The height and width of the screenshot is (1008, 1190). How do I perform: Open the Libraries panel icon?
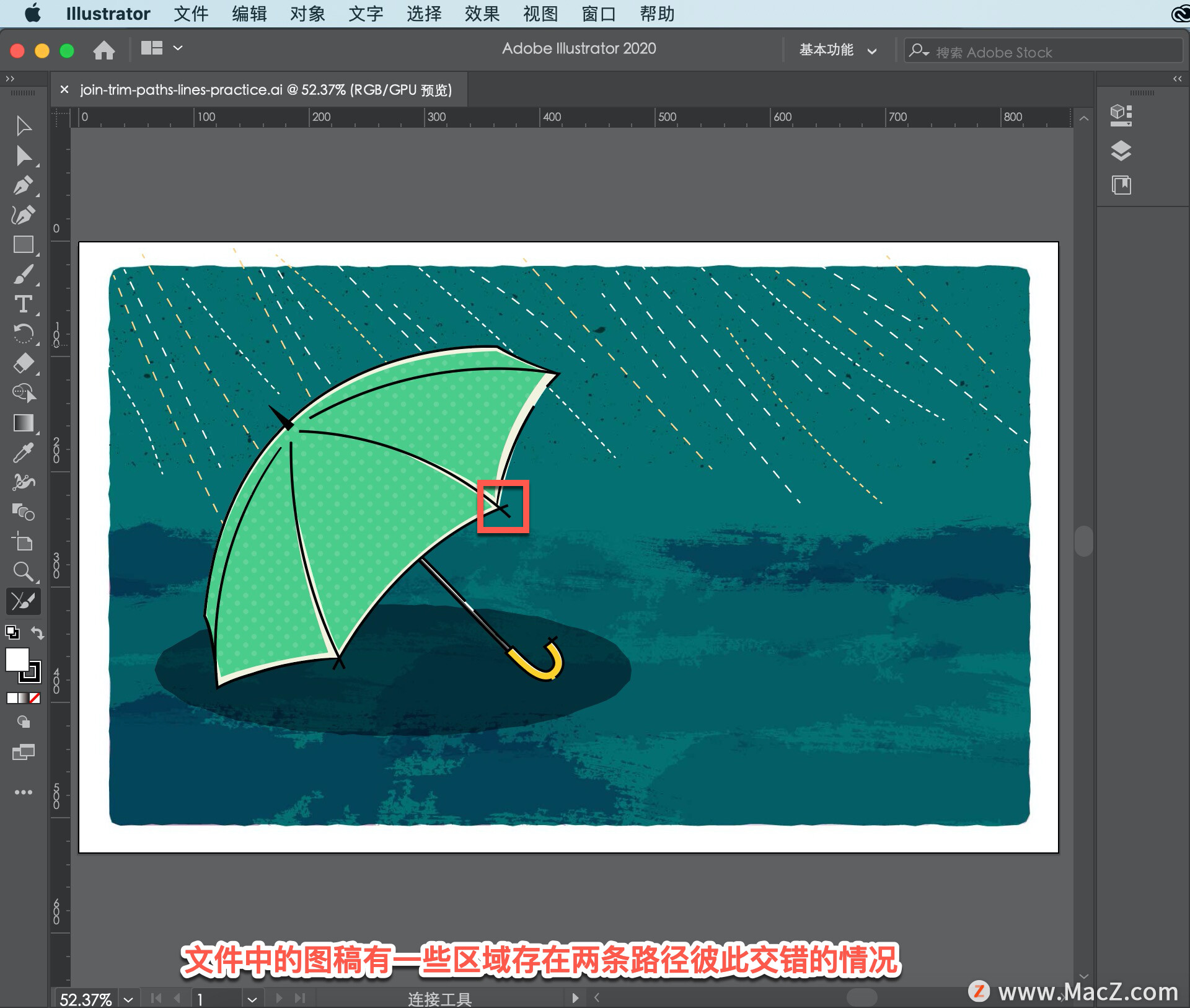1121,185
